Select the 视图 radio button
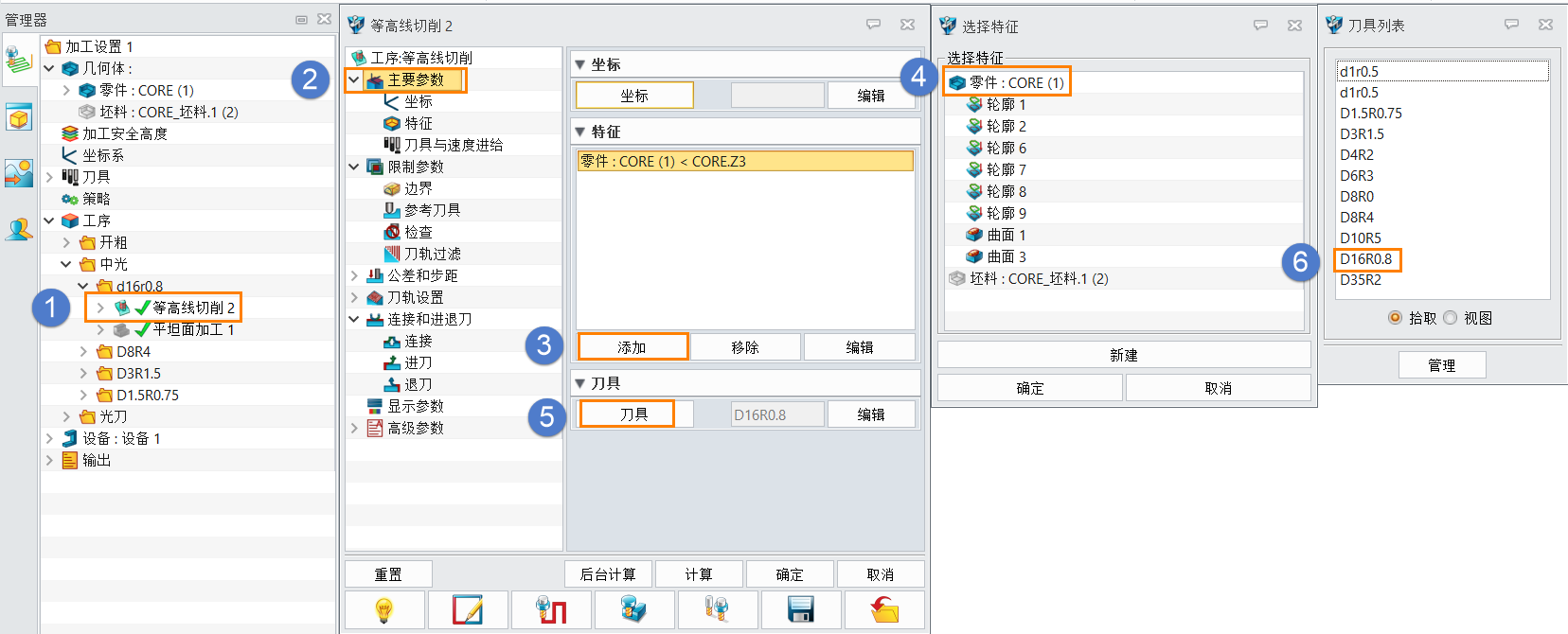This screenshot has height=634, width=1568. [1450, 318]
